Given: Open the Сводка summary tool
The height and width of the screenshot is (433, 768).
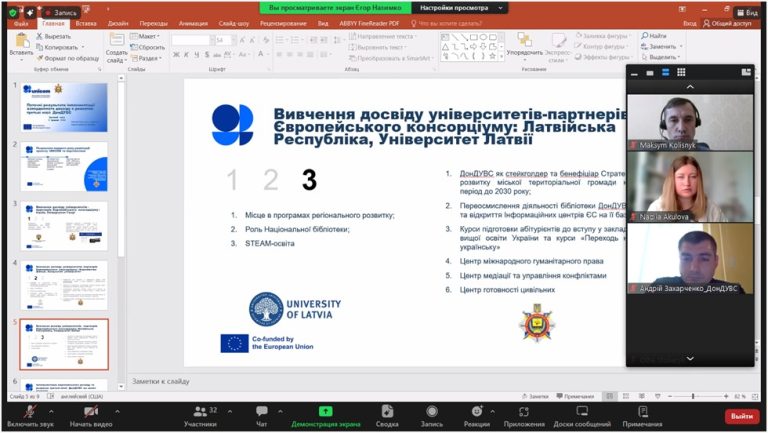Looking at the screenshot, I should [387, 416].
